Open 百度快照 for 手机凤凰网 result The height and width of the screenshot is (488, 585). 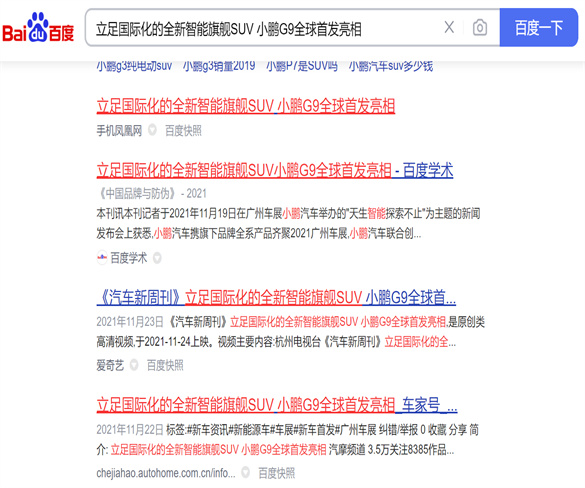click(x=183, y=131)
